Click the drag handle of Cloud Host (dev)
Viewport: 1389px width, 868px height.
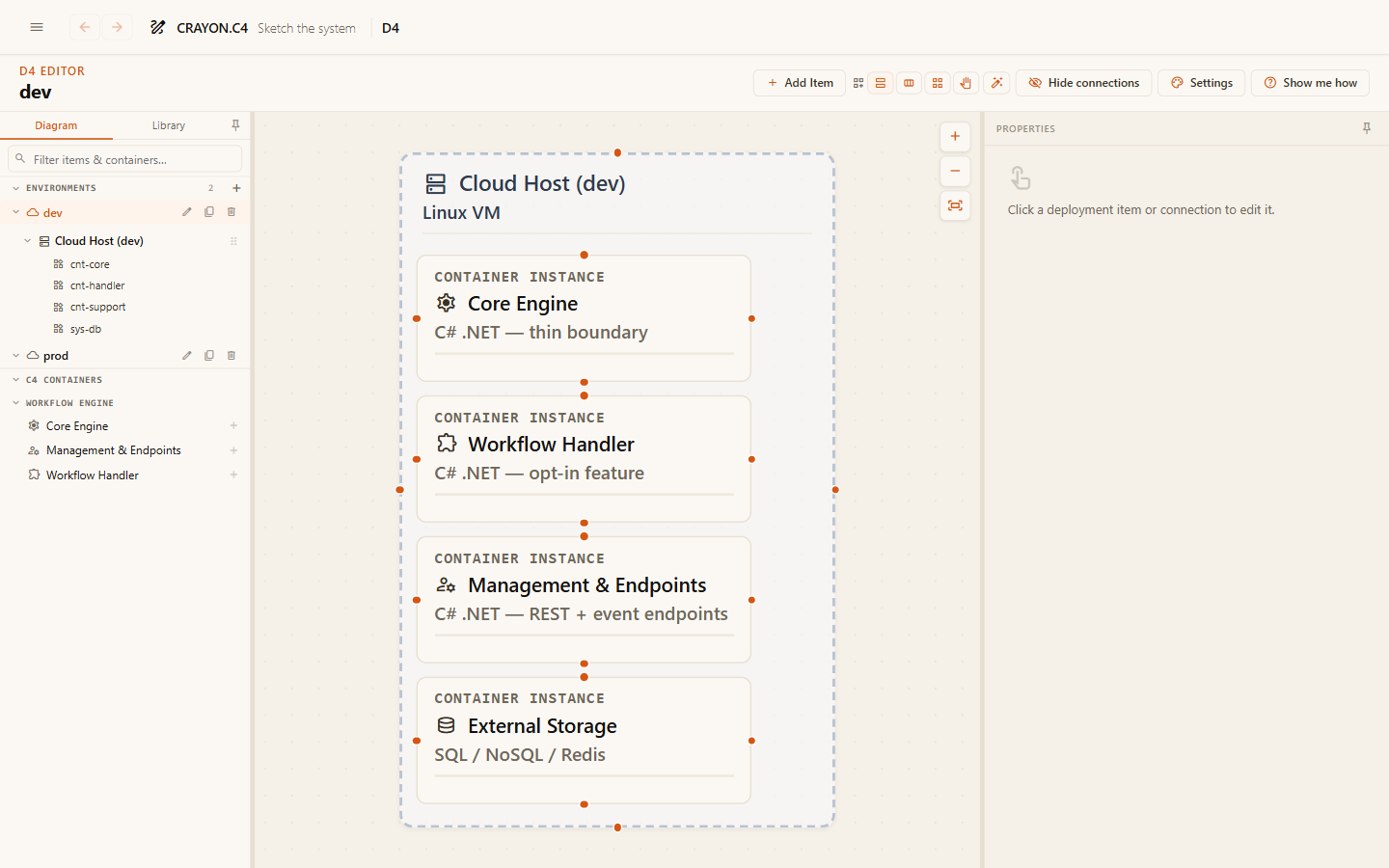pos(233,241)
